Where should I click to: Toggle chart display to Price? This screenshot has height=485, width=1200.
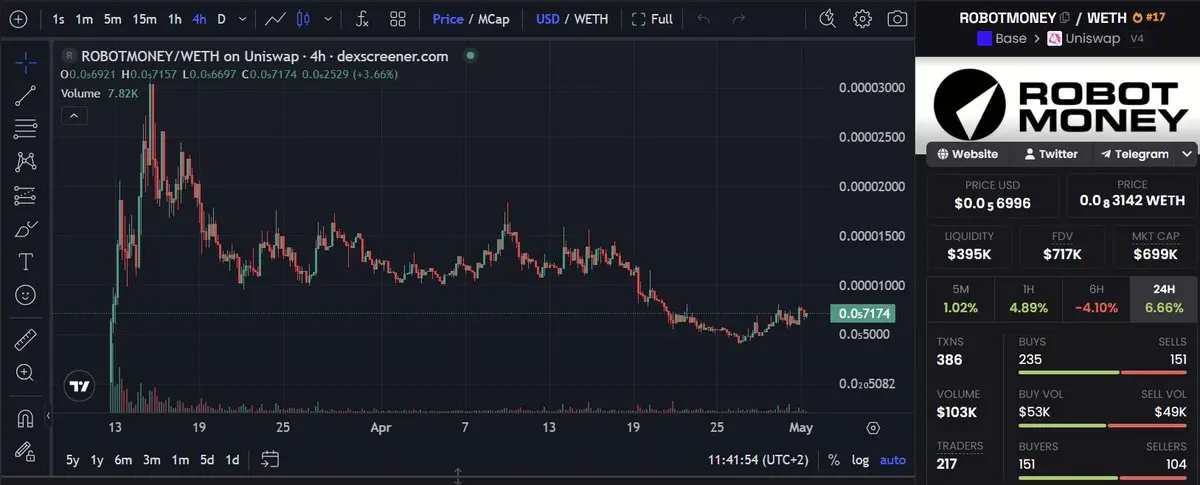tap(447, 18)
